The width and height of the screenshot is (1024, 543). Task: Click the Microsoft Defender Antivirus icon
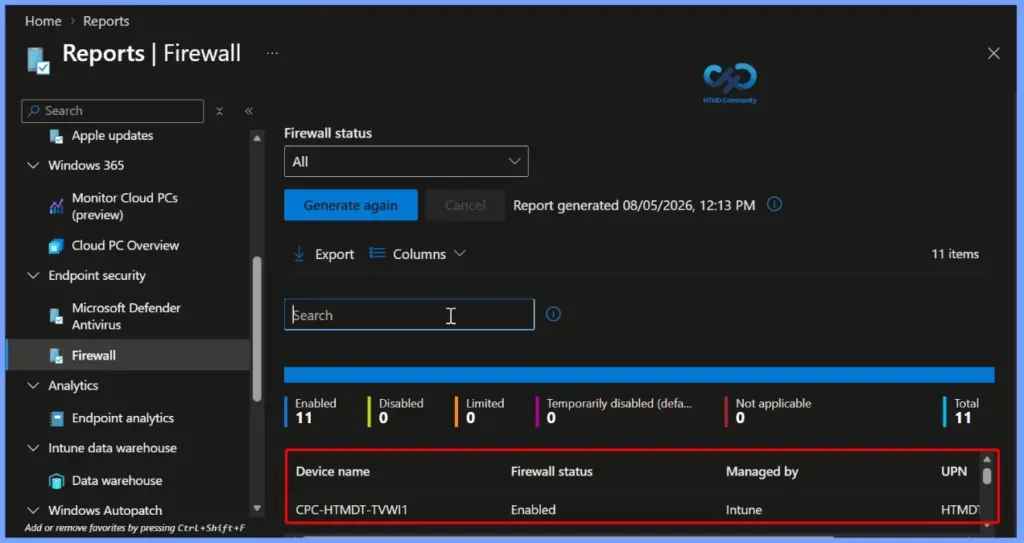(x=57, y=316)
